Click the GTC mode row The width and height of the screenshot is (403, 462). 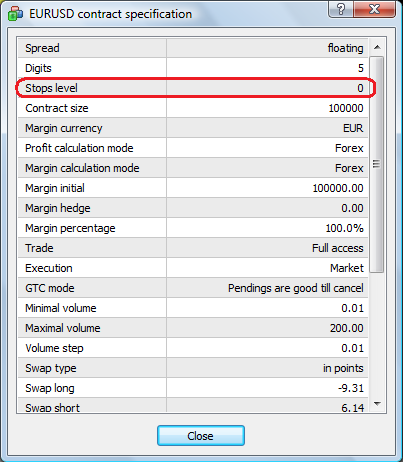tap(193, 288)
